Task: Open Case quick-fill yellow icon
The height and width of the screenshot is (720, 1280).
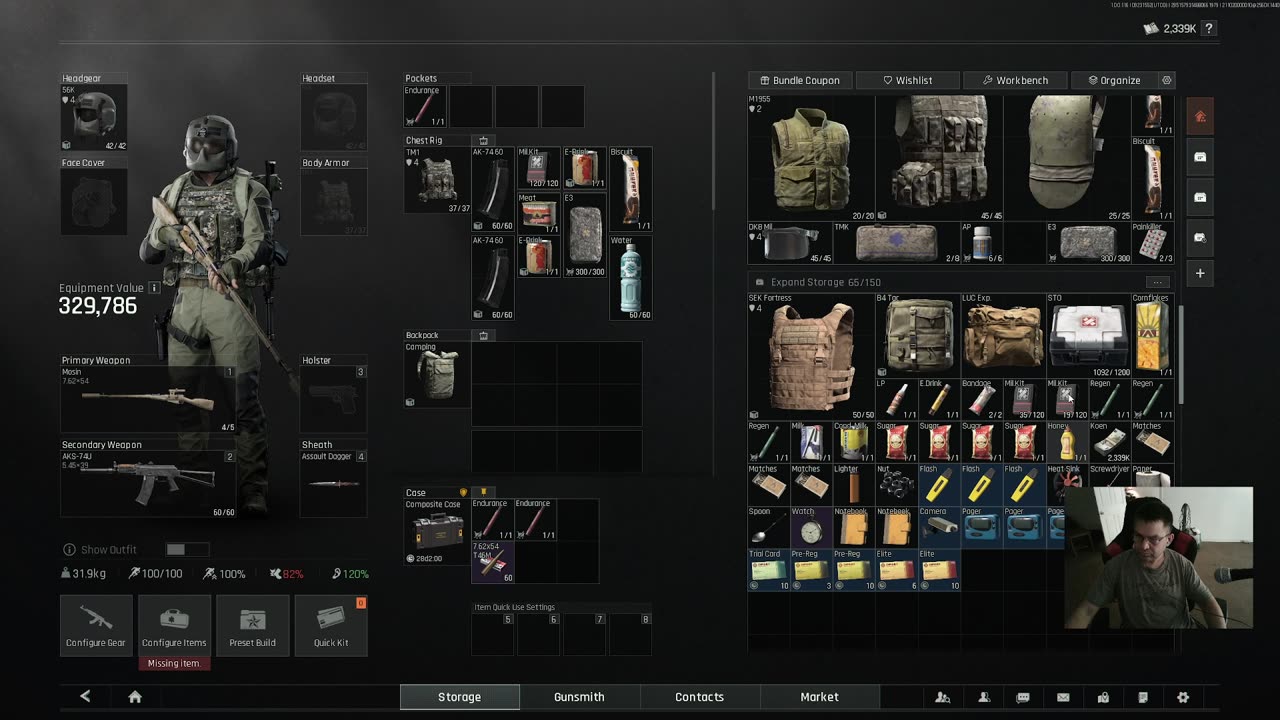Action: coord(484,492)
